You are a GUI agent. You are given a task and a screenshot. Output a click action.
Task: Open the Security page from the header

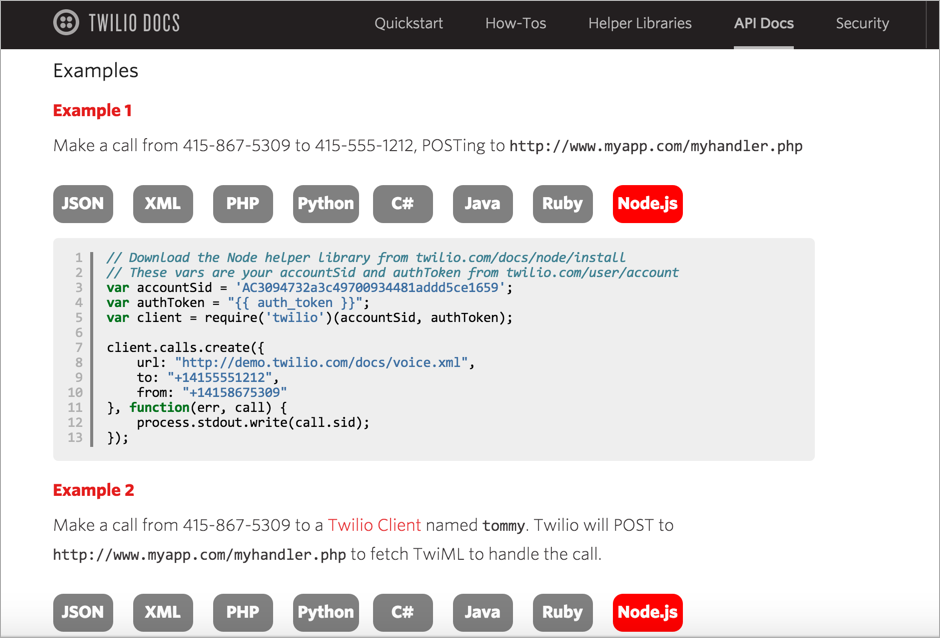(x=862, y=23)
